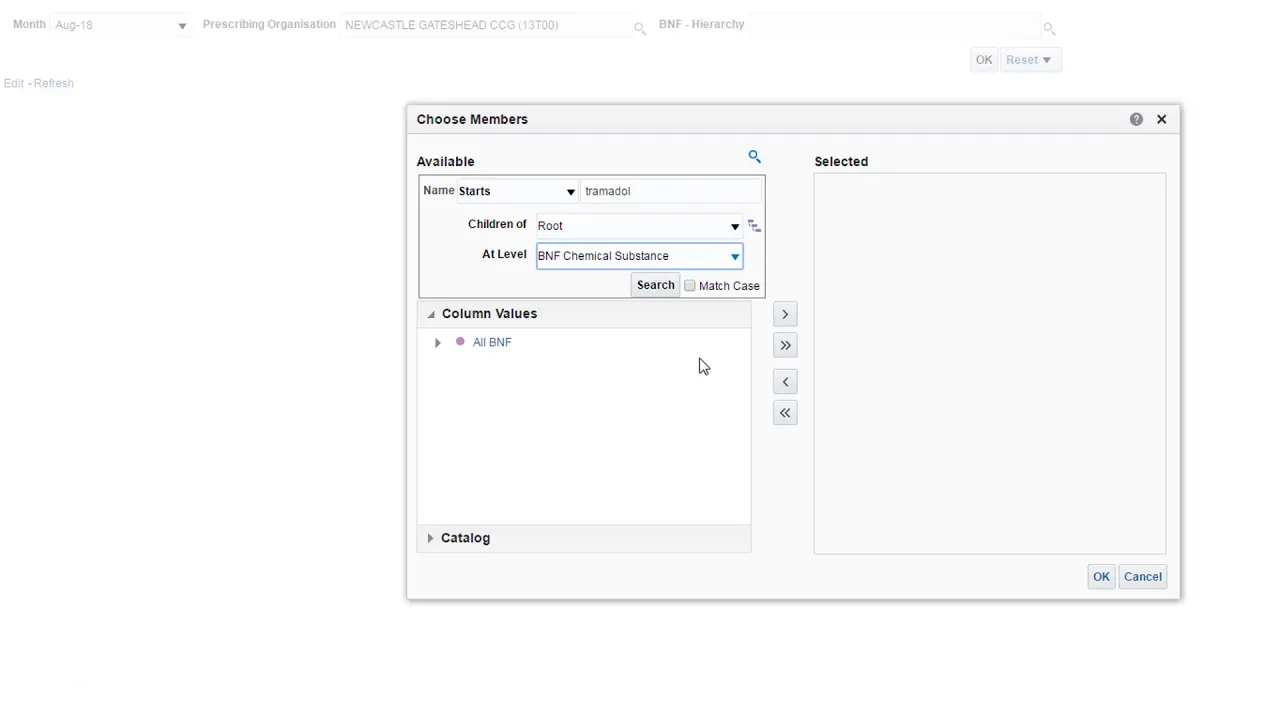Click the BNF - Hierarchy search icon
The width and height of the screenshot is (1280, 720).
click(x=1049, y=28)
